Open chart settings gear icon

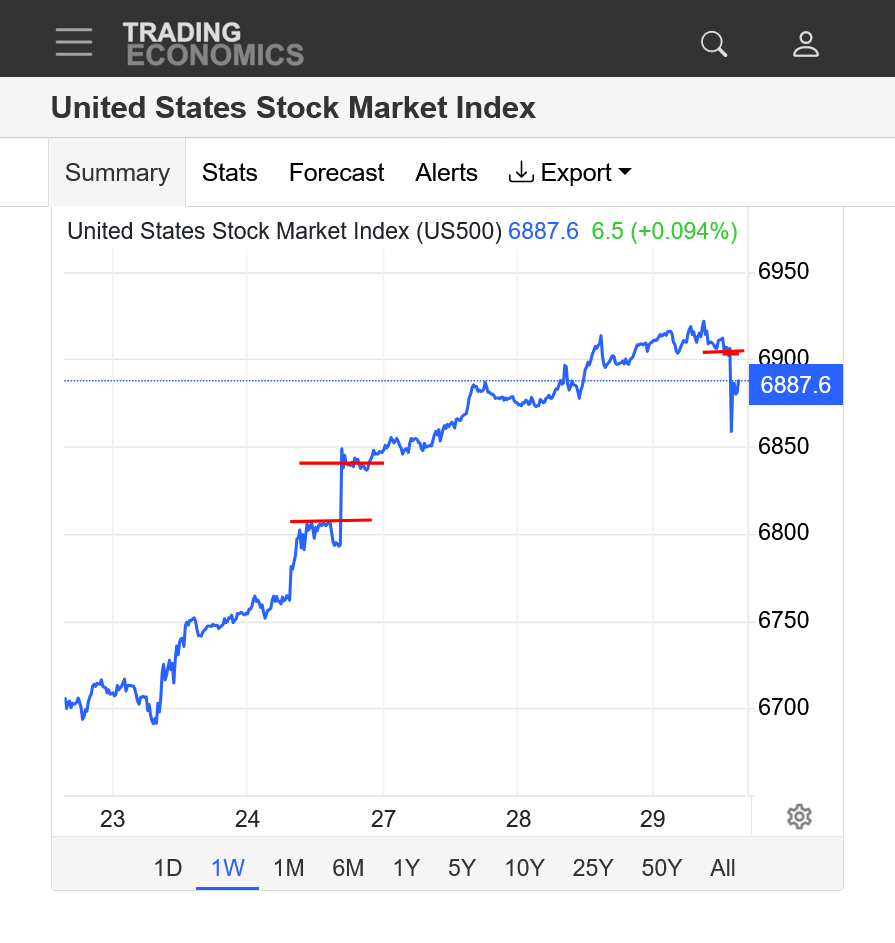coord(798,817)
